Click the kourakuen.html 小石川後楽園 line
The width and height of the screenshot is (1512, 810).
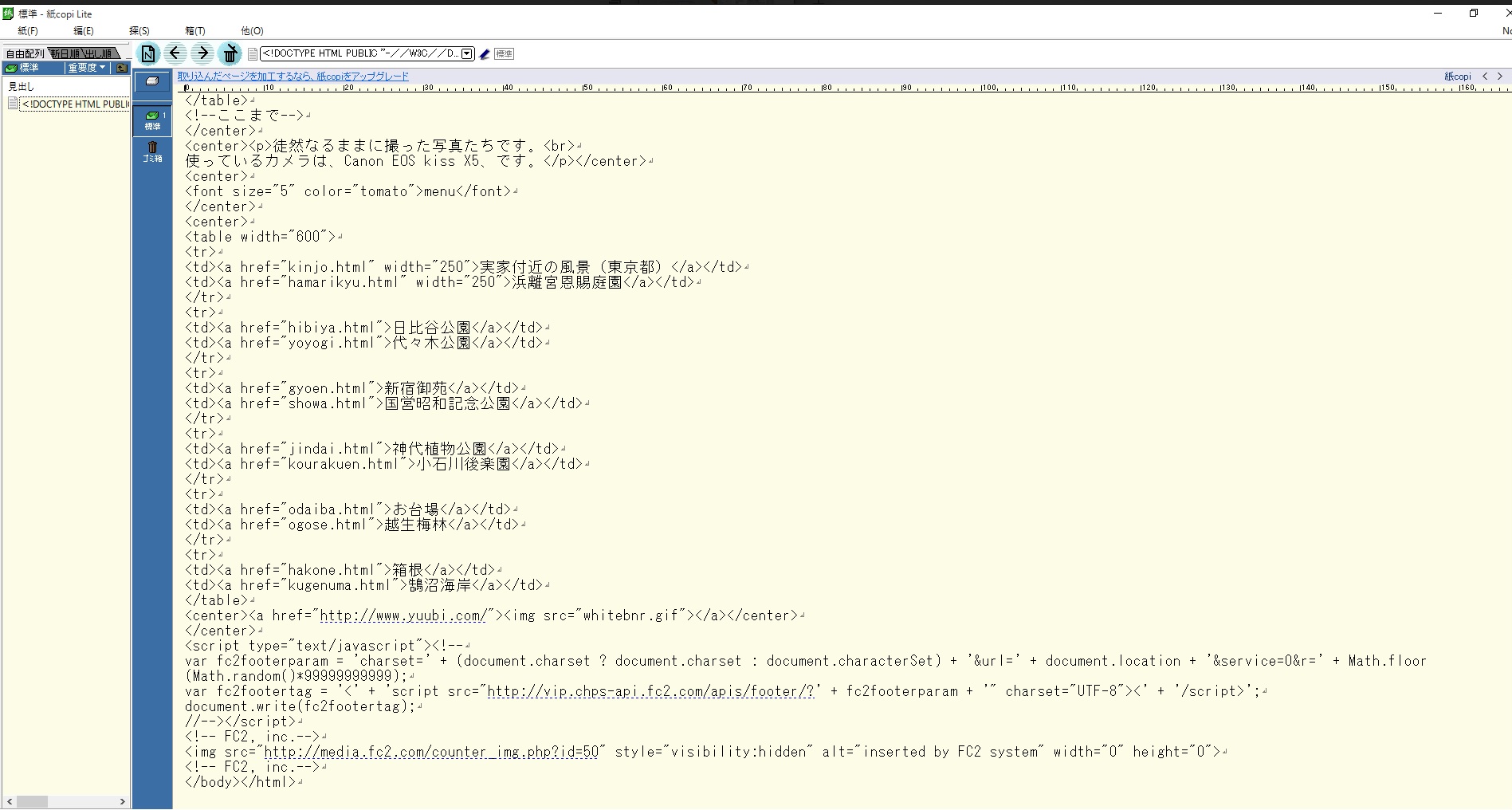(x=387, y=464)
